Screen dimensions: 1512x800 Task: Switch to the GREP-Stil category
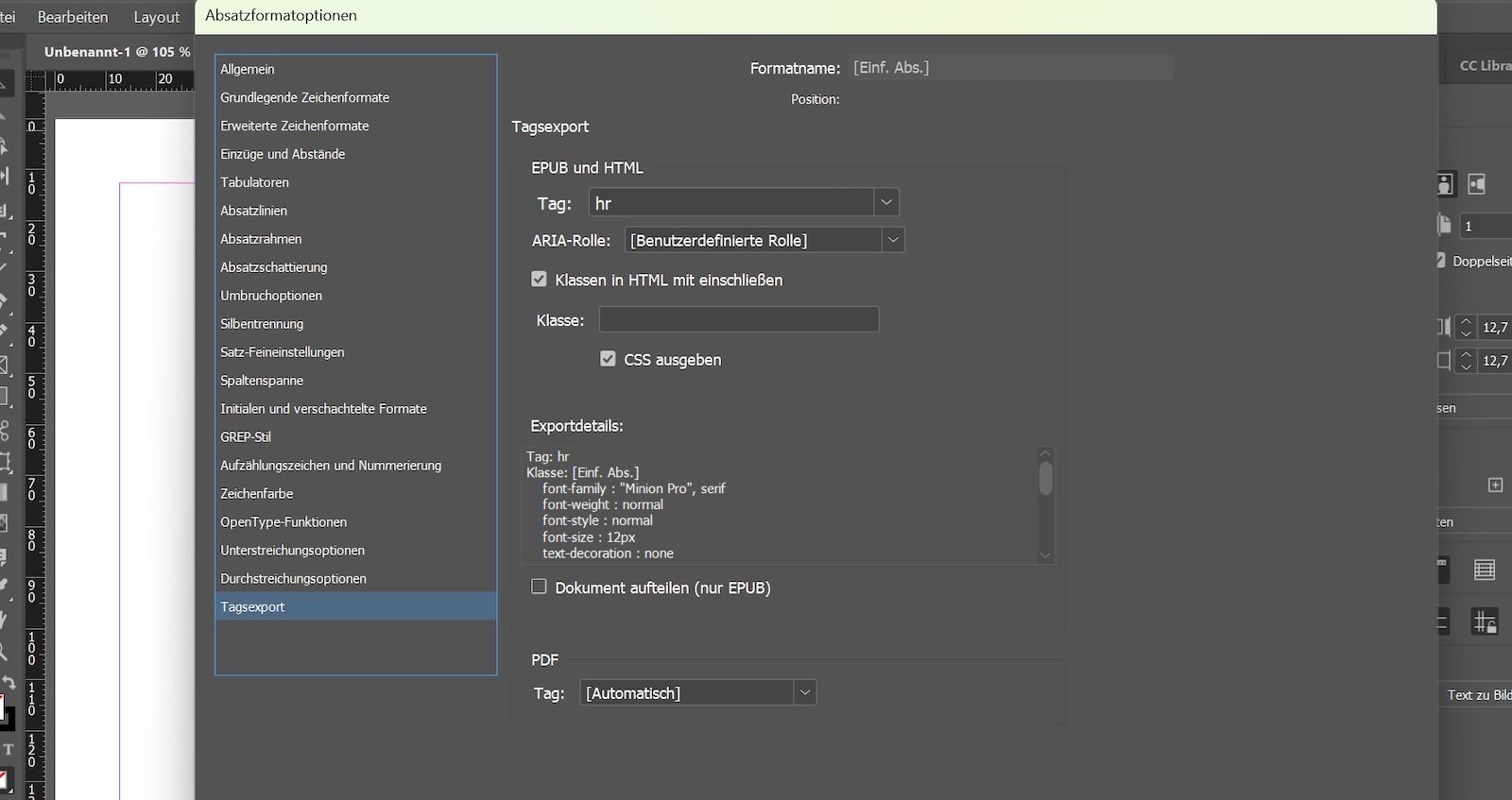[246, 436]
